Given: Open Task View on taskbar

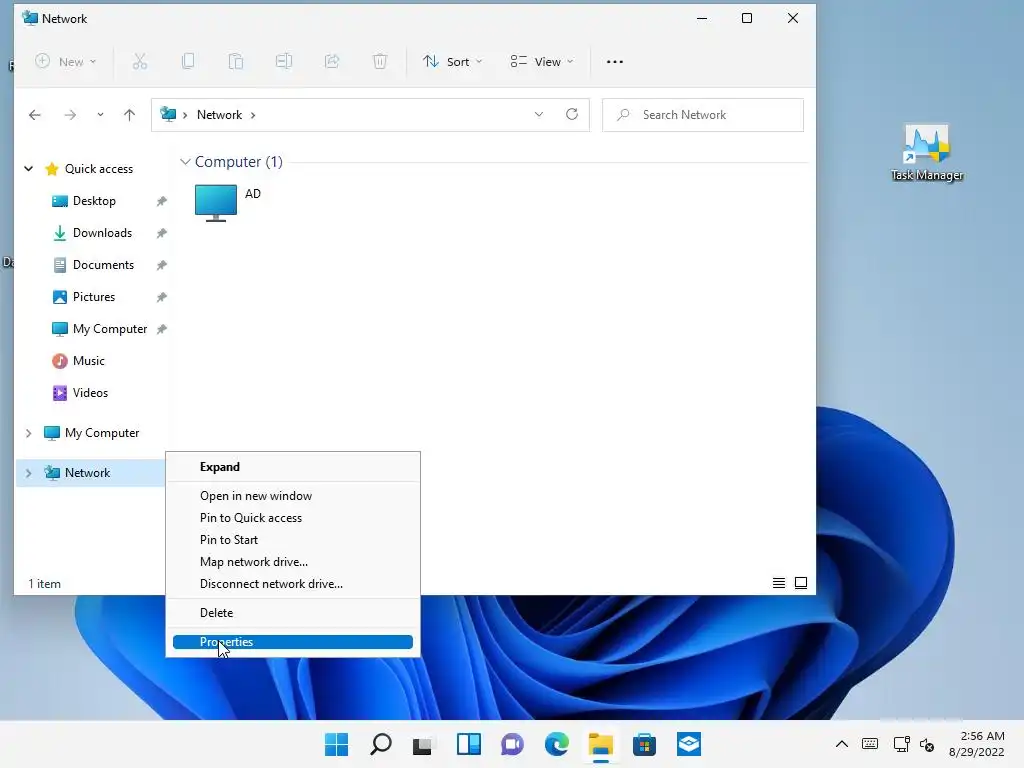Looking at the screenshot, I should 423,744.
